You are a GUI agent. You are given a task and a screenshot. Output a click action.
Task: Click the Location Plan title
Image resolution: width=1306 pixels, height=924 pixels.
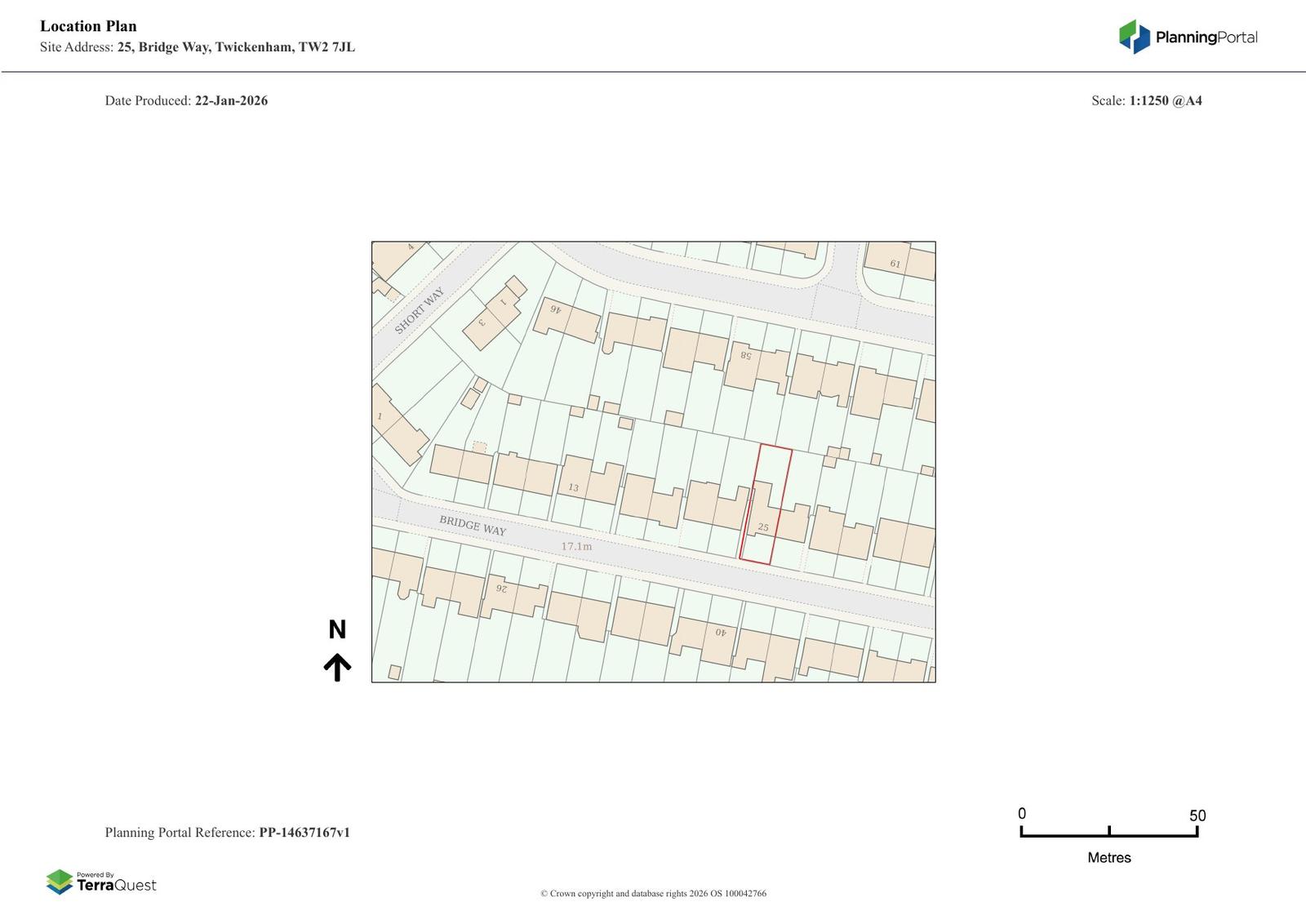[88, 26]
